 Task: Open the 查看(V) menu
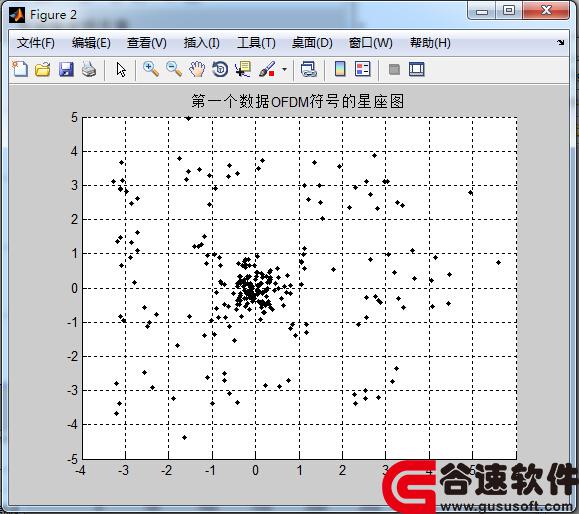(x=147, y=43)
